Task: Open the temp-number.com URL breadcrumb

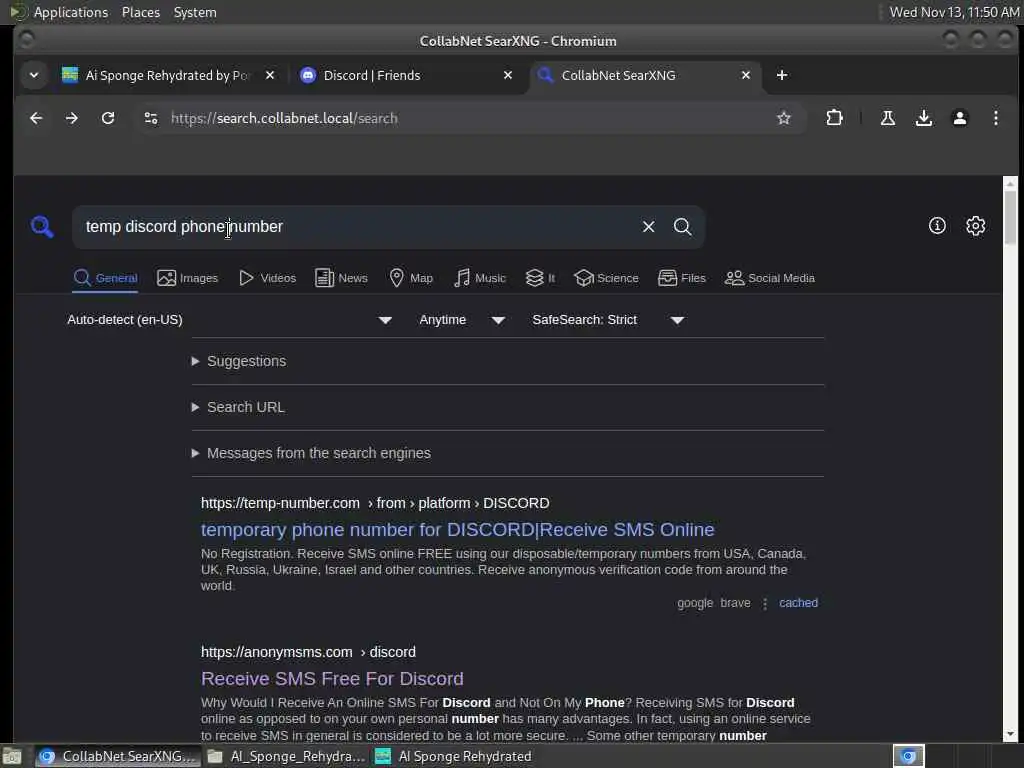Action: tap(375, 503)
